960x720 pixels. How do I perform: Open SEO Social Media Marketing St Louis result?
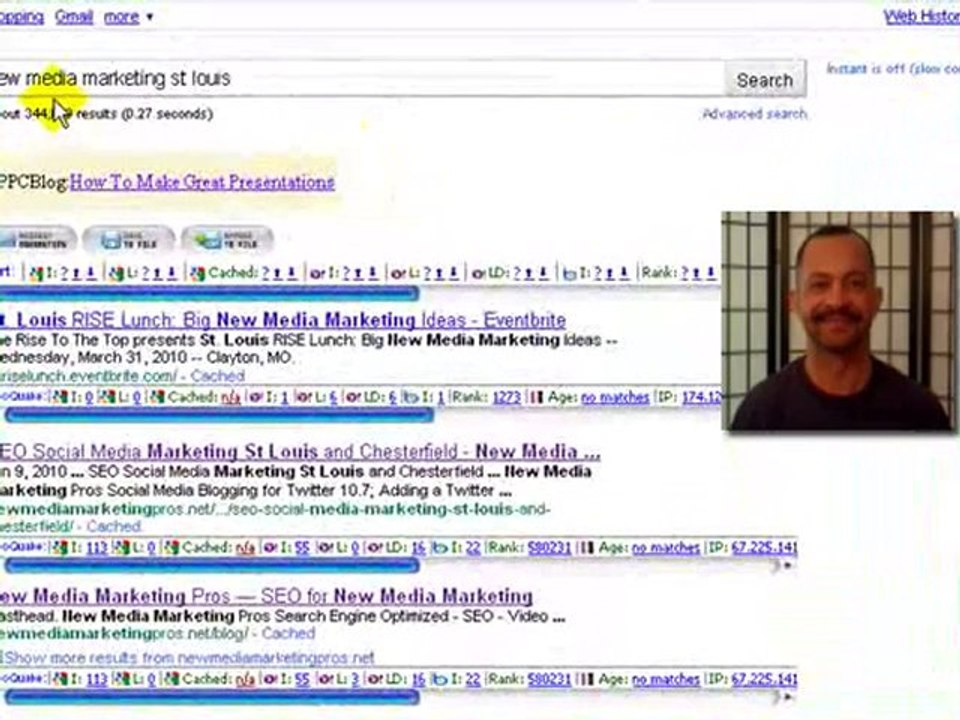point(300,452)
